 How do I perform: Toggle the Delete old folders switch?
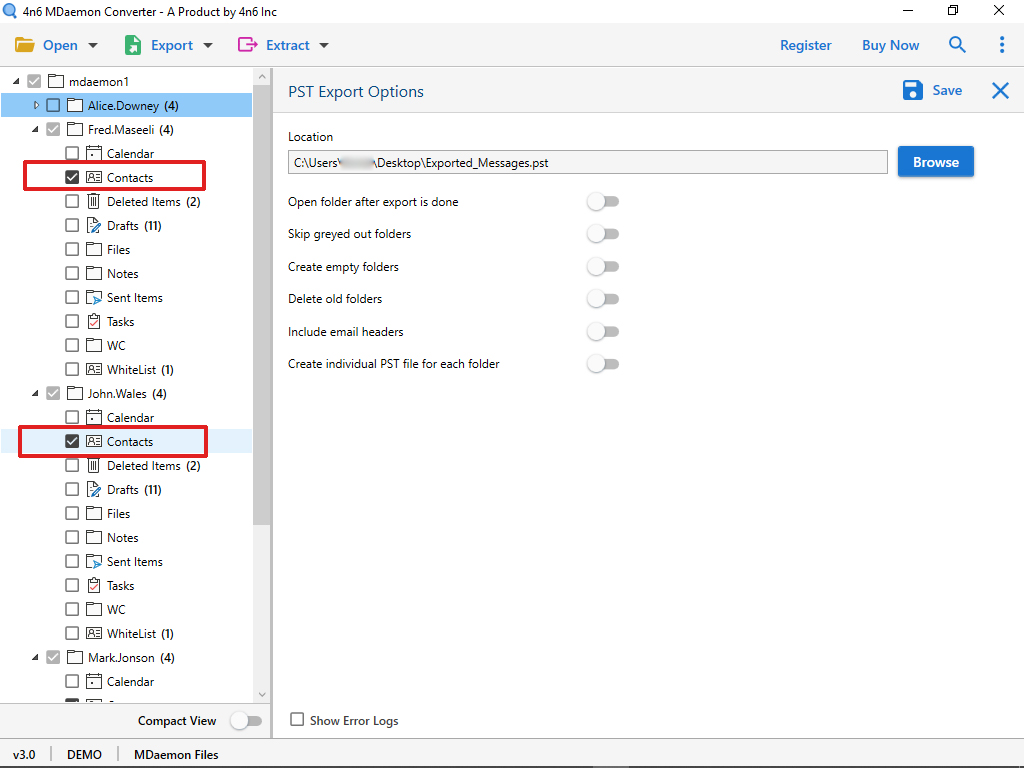pos(603,298)
